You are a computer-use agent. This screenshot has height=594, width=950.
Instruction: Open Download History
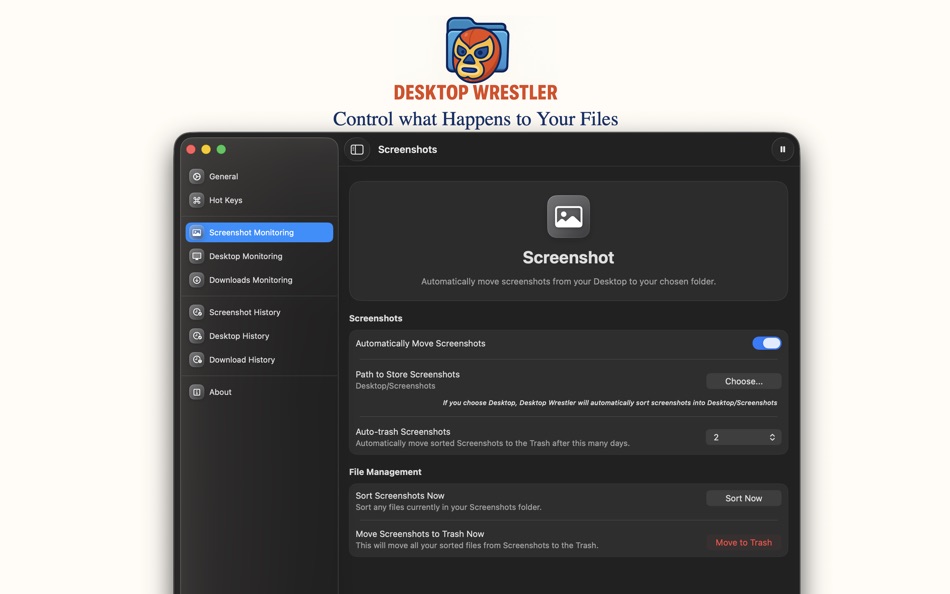259,359
